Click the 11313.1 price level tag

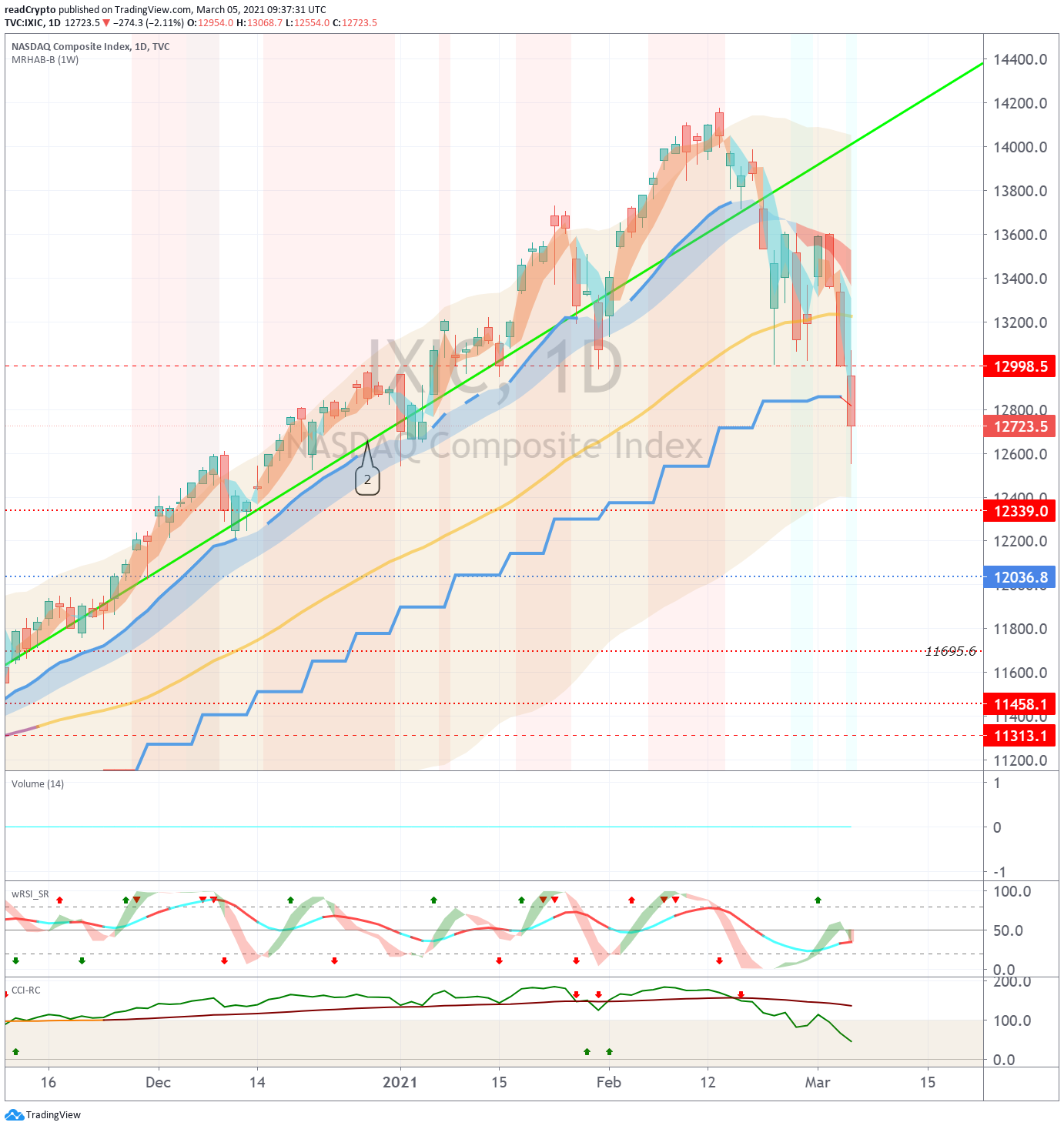pyautogui.click(x=1020, y=736)
